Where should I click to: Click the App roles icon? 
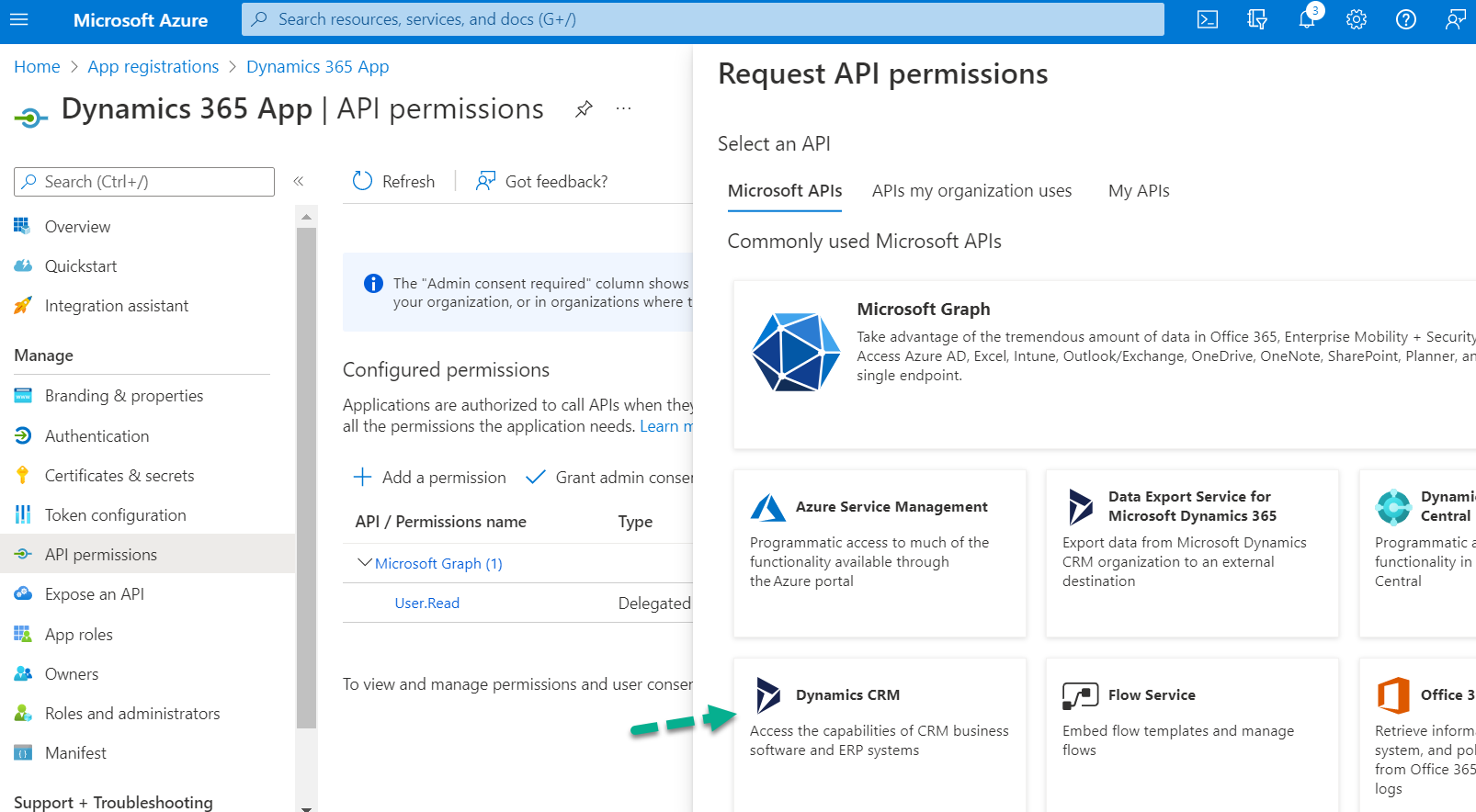tap(23, 634)
